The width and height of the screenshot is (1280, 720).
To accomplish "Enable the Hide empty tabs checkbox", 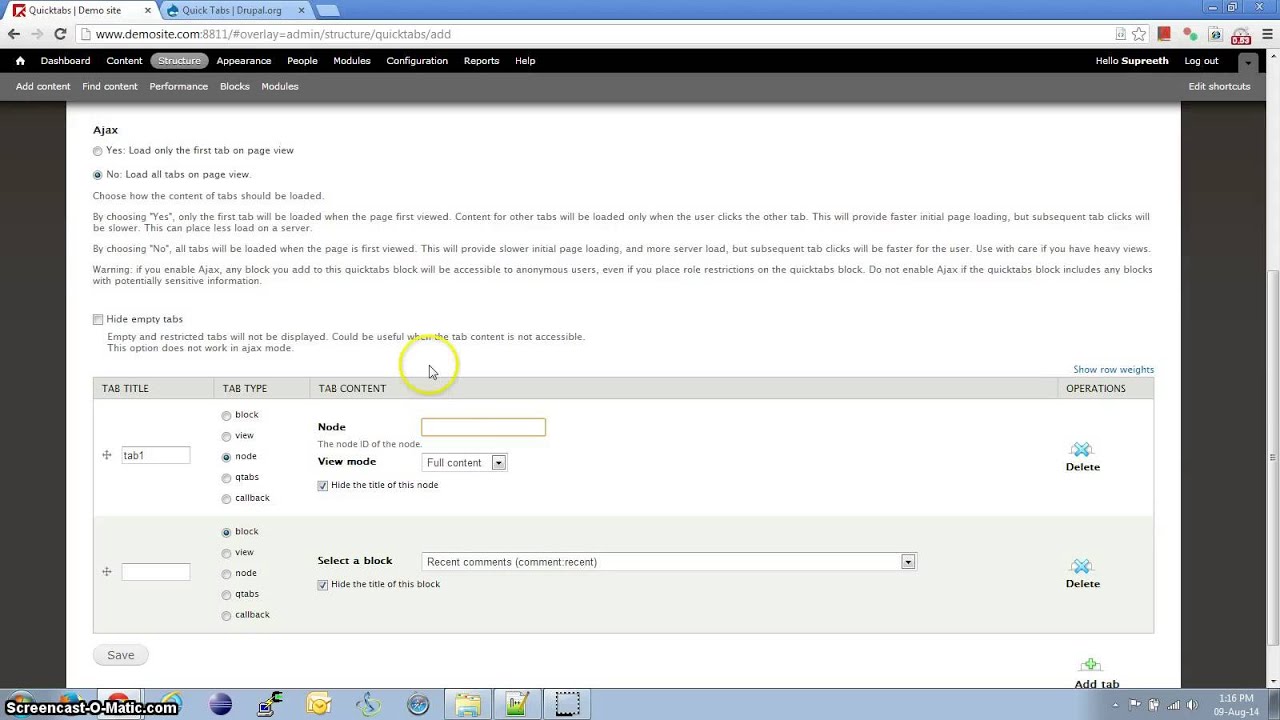I will (98, 320).
